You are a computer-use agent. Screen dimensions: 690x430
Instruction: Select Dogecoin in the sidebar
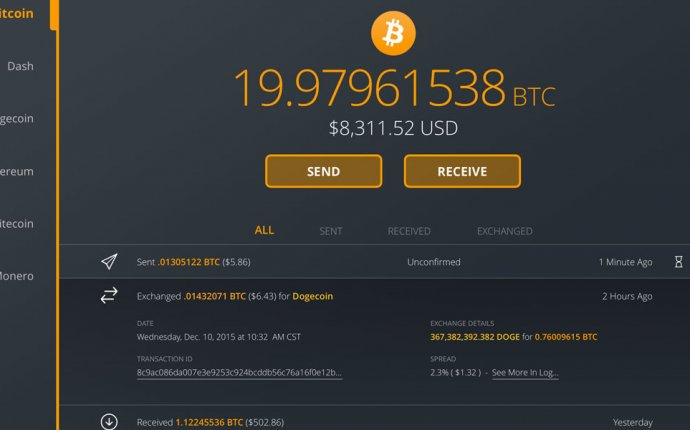[x=17, y=118]
